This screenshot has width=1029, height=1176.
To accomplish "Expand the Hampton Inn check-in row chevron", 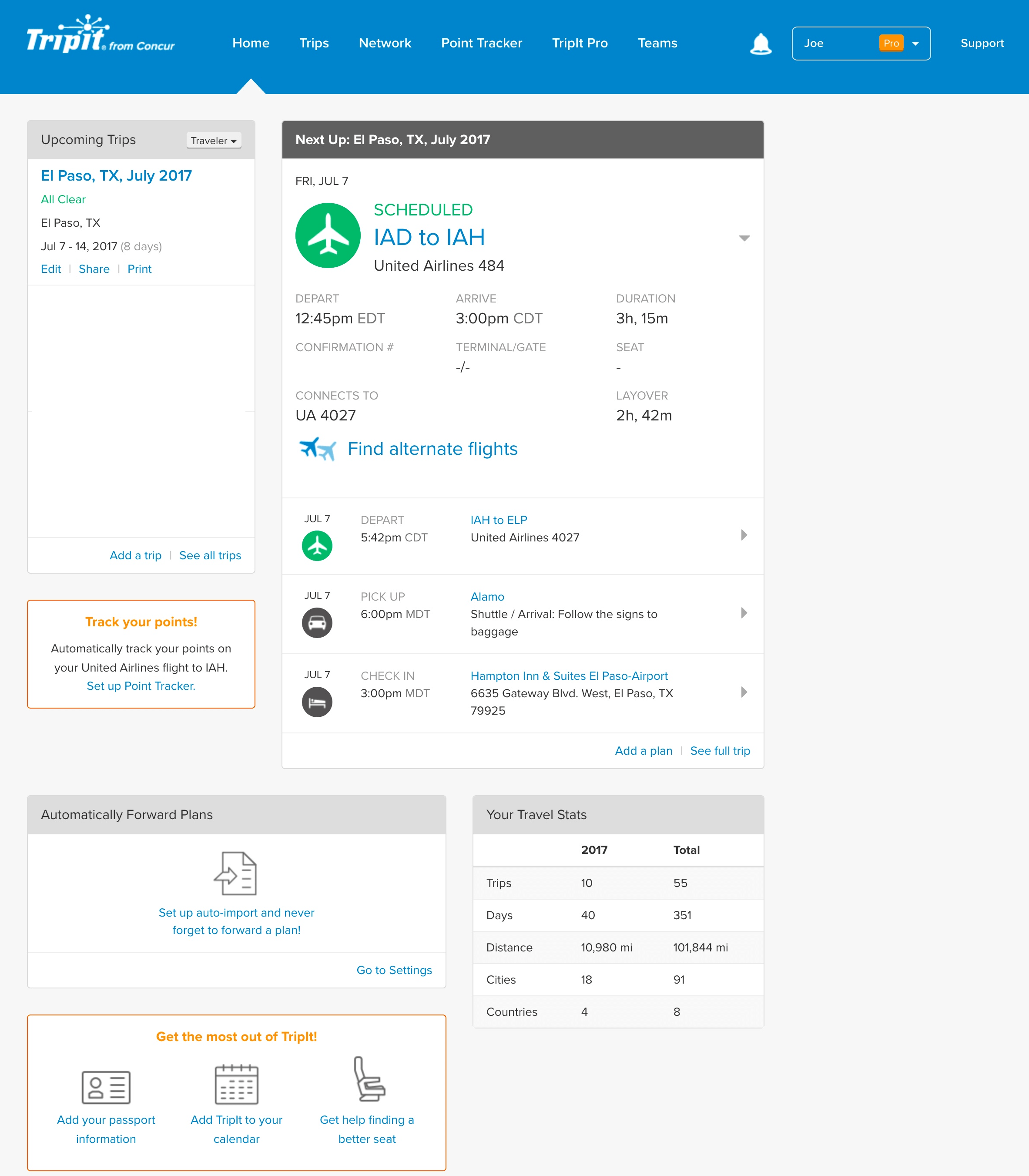I will point(744,692).
